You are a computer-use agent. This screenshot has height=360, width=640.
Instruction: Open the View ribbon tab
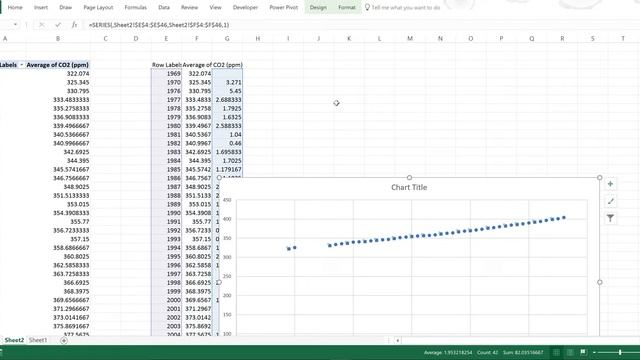(x=215, y=7)
